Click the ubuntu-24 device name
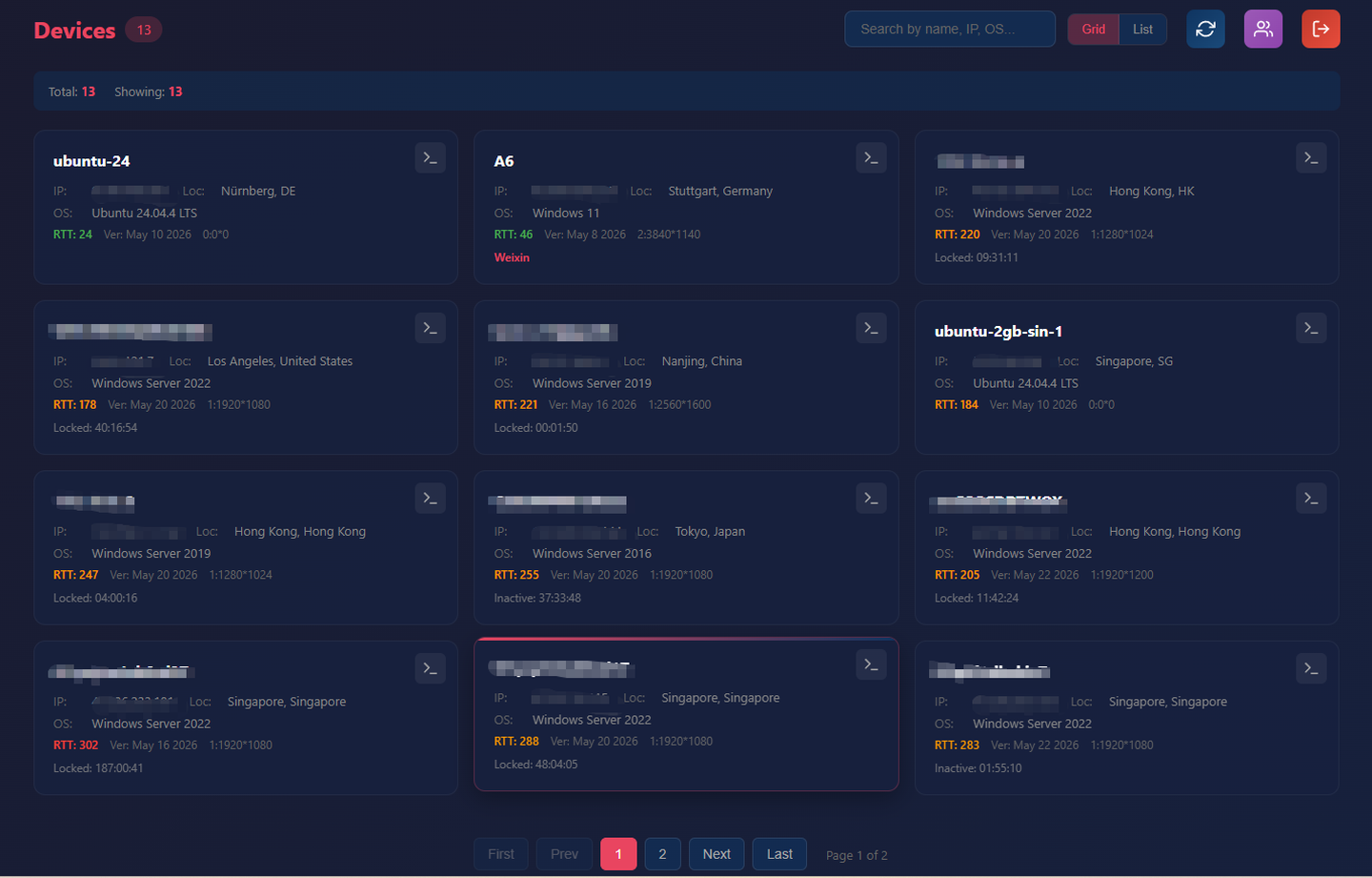 (91, 161)
